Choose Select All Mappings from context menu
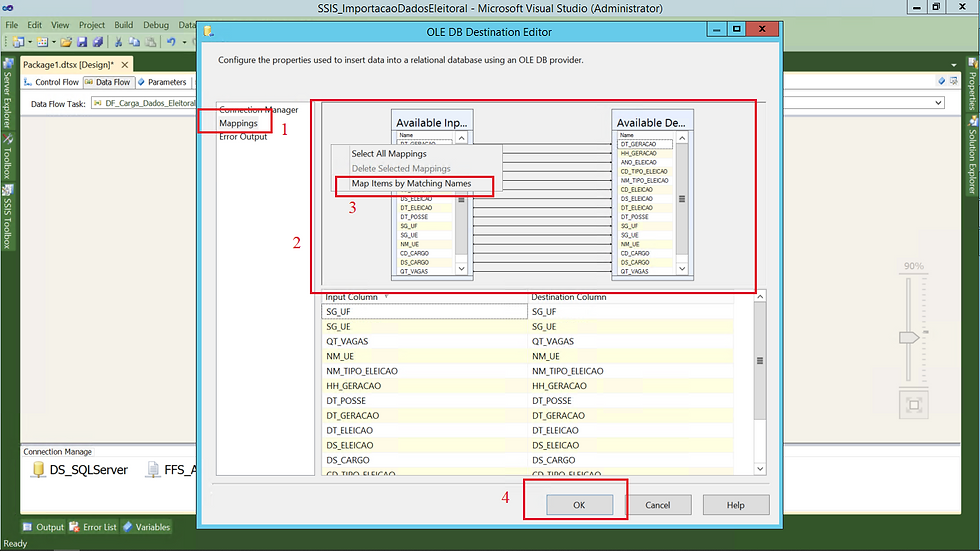 coord(389,154)
